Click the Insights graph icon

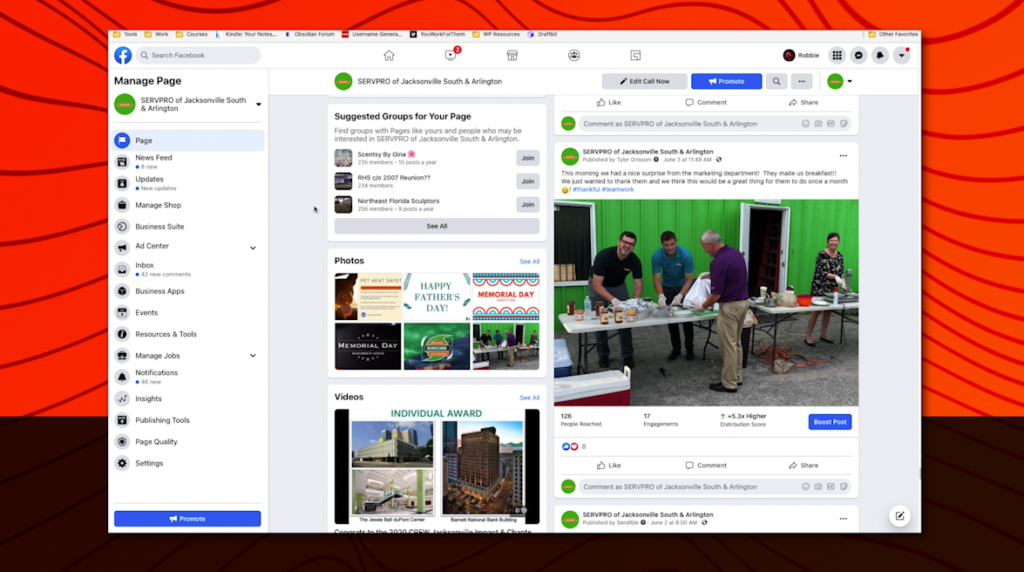122,398
